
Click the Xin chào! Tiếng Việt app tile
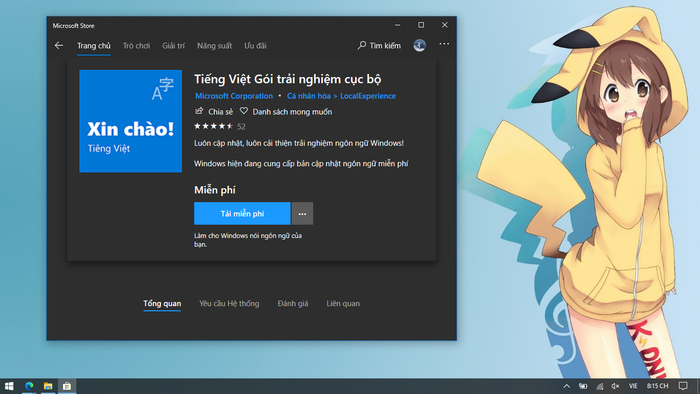click(x=130, y=121)
